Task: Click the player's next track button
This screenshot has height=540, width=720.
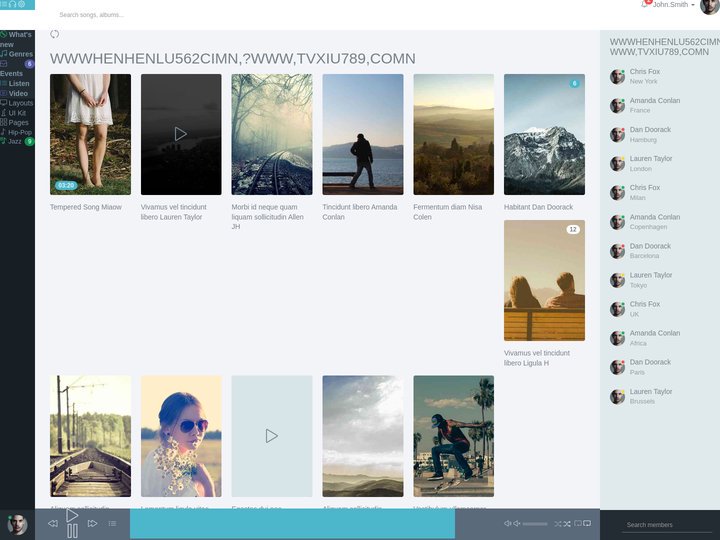Action: point(92,523)
